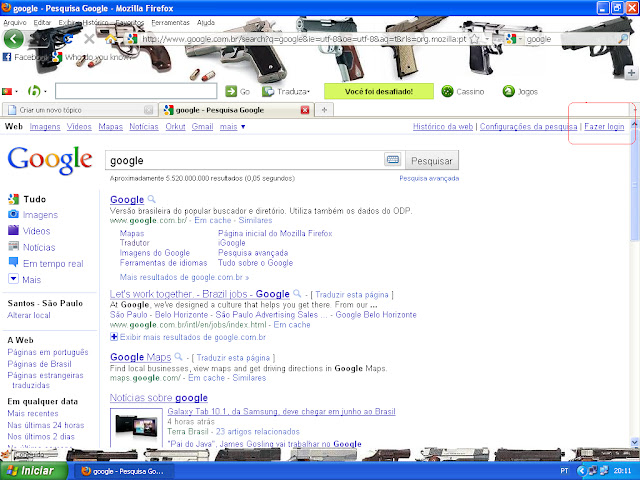Open 'Notícias sobre google' heading link

(x=159, y=398)
